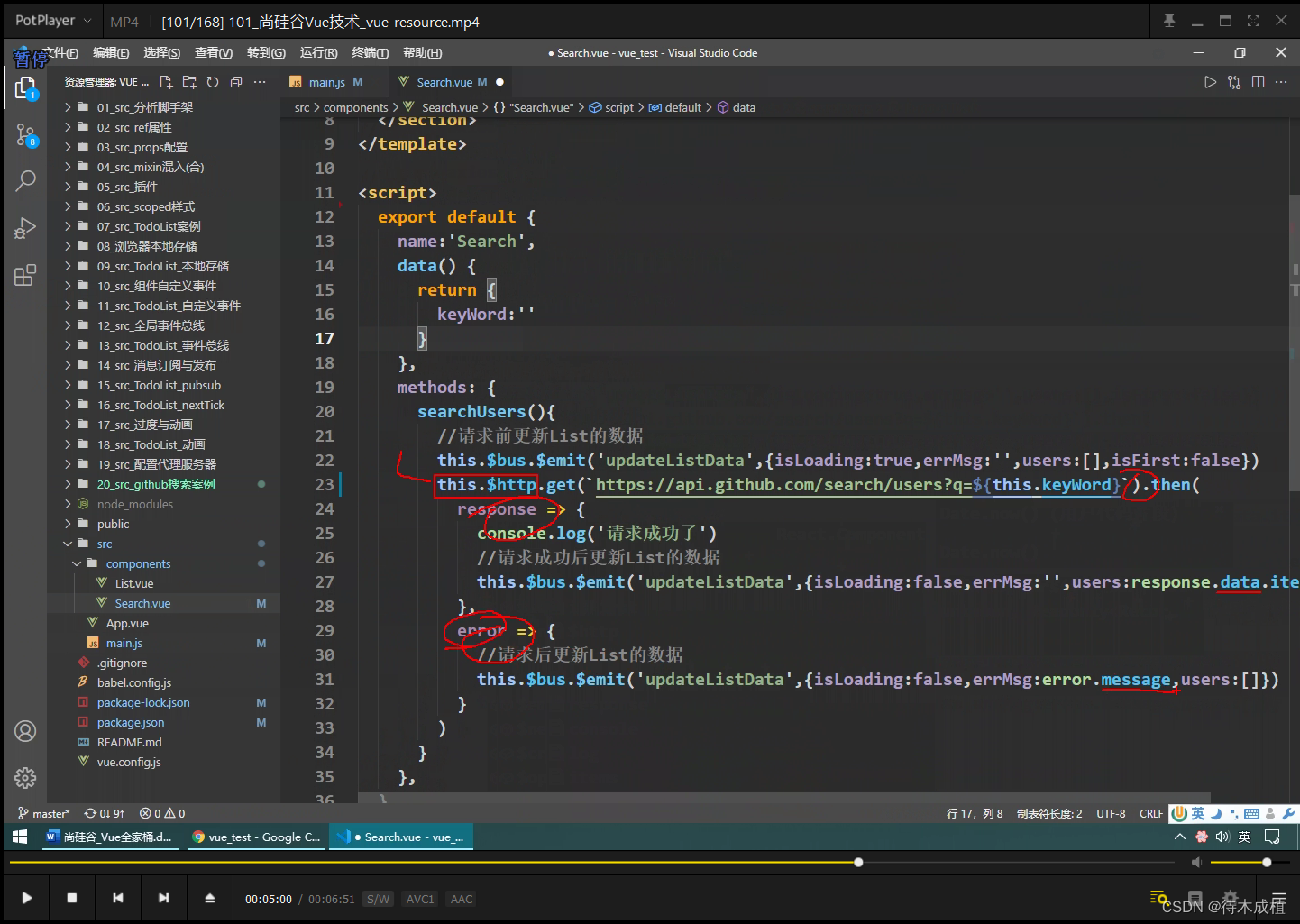Open explorer more actions menu
This screenshot has height=924, width=1300.
click(260, 82)
